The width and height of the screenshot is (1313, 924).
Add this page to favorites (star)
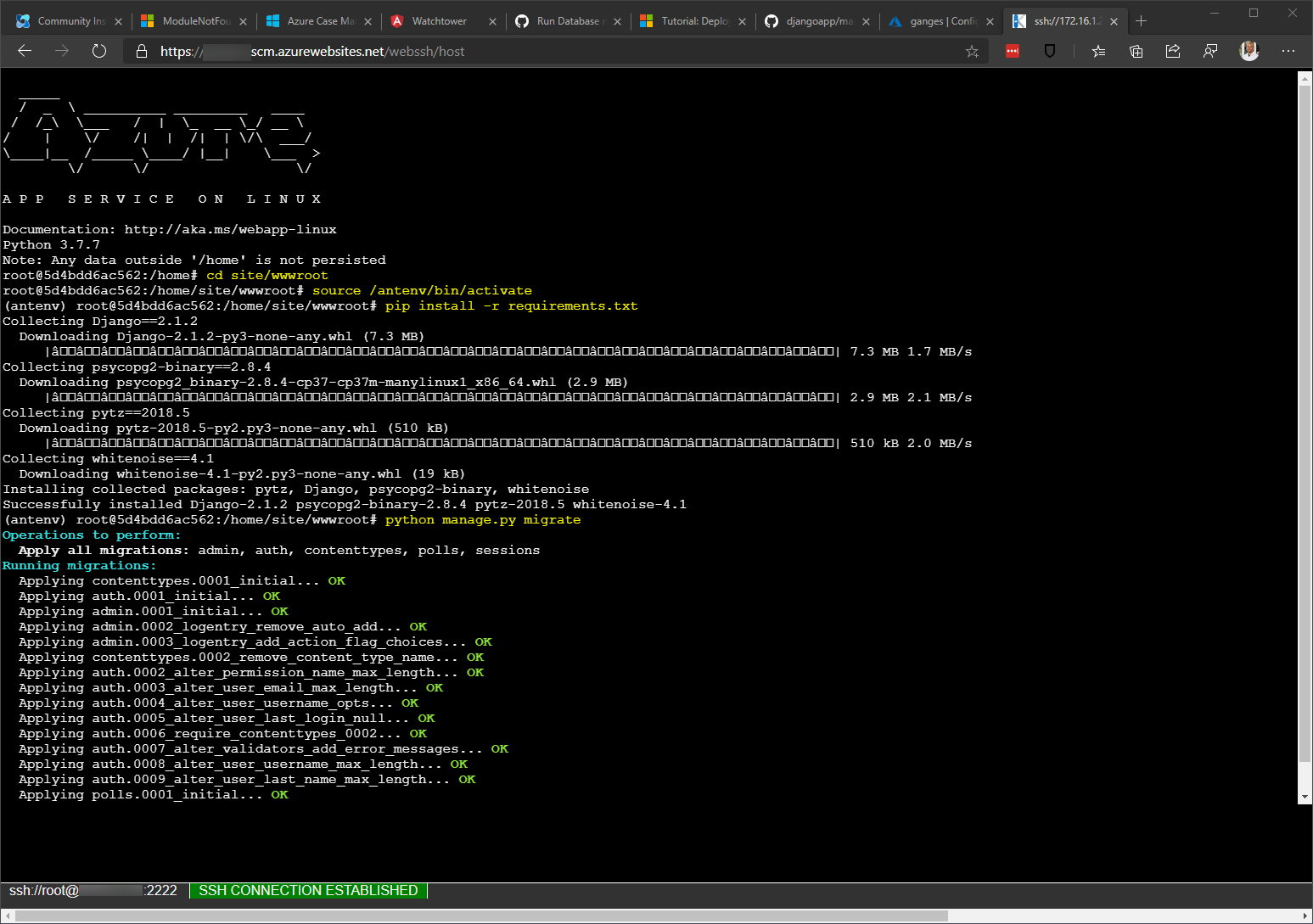click(x=972, y=52)
